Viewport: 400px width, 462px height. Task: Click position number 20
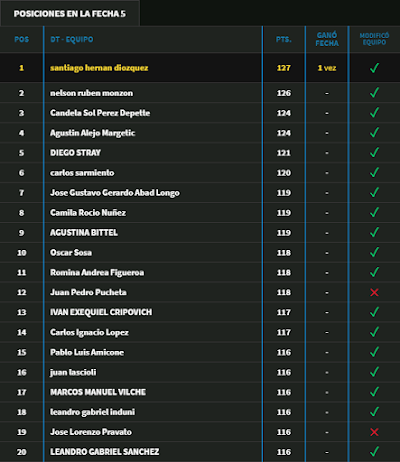tap(22, 452)
